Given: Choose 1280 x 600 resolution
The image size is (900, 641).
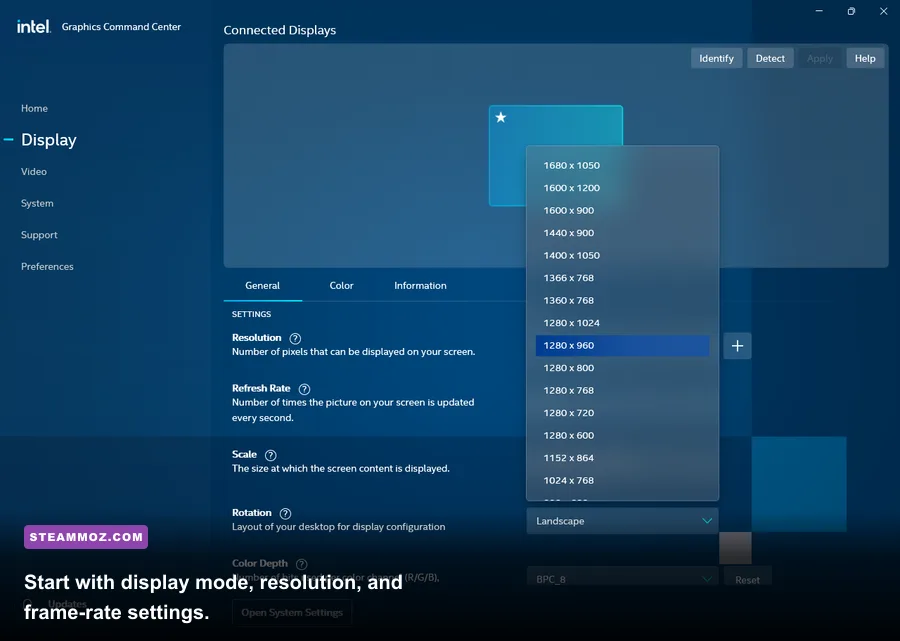Looking at the screenshot, I should tap(622, 436).
